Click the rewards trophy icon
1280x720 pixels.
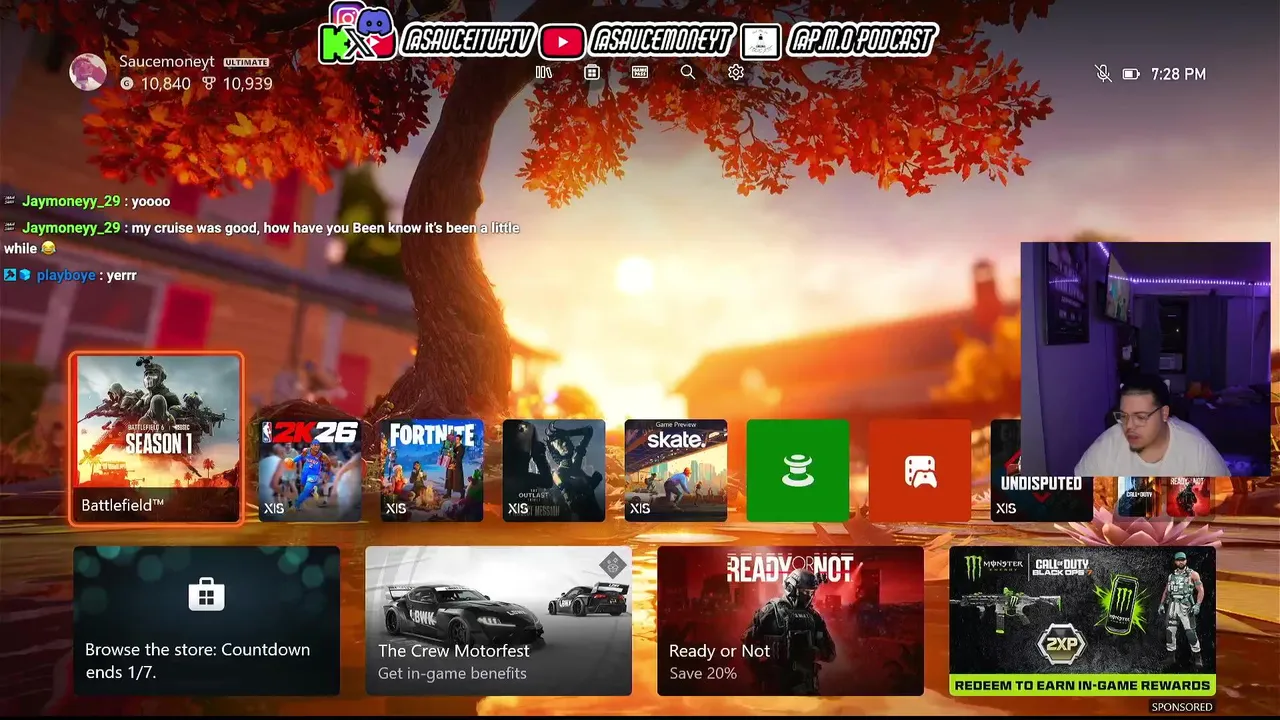[x=209, y=84]
